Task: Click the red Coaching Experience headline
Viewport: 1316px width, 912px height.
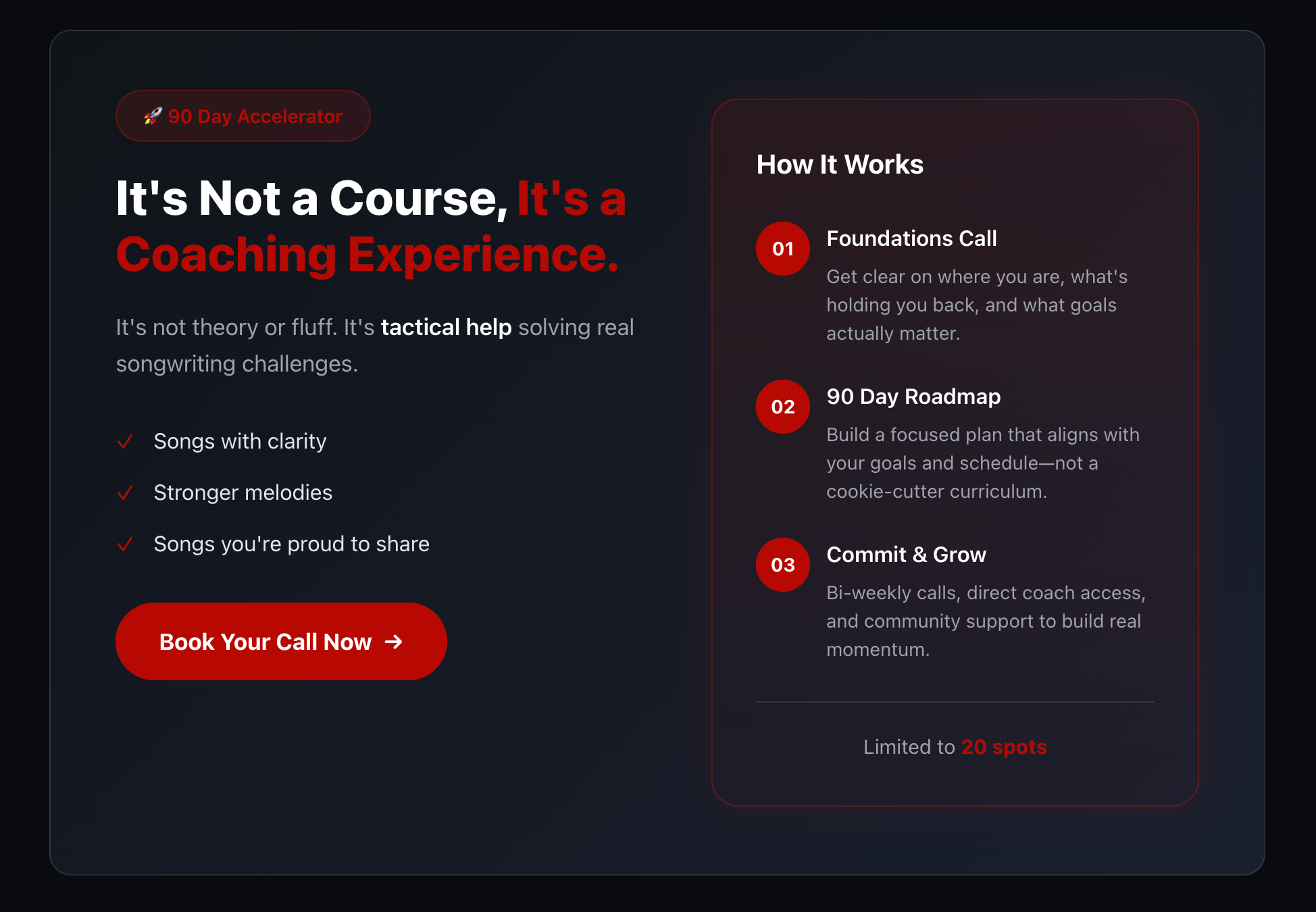Action: click(x=367, y=255)
